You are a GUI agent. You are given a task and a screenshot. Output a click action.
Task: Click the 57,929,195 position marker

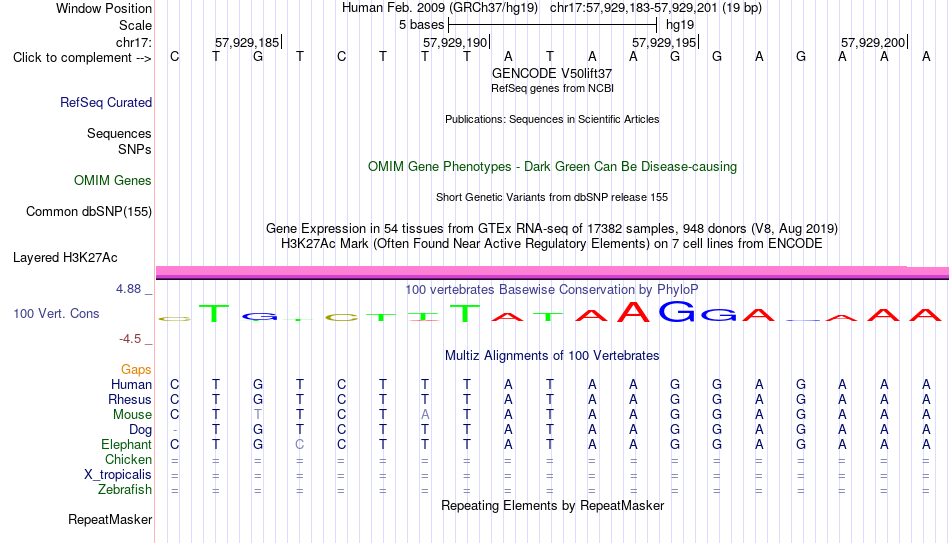(665, 42)
